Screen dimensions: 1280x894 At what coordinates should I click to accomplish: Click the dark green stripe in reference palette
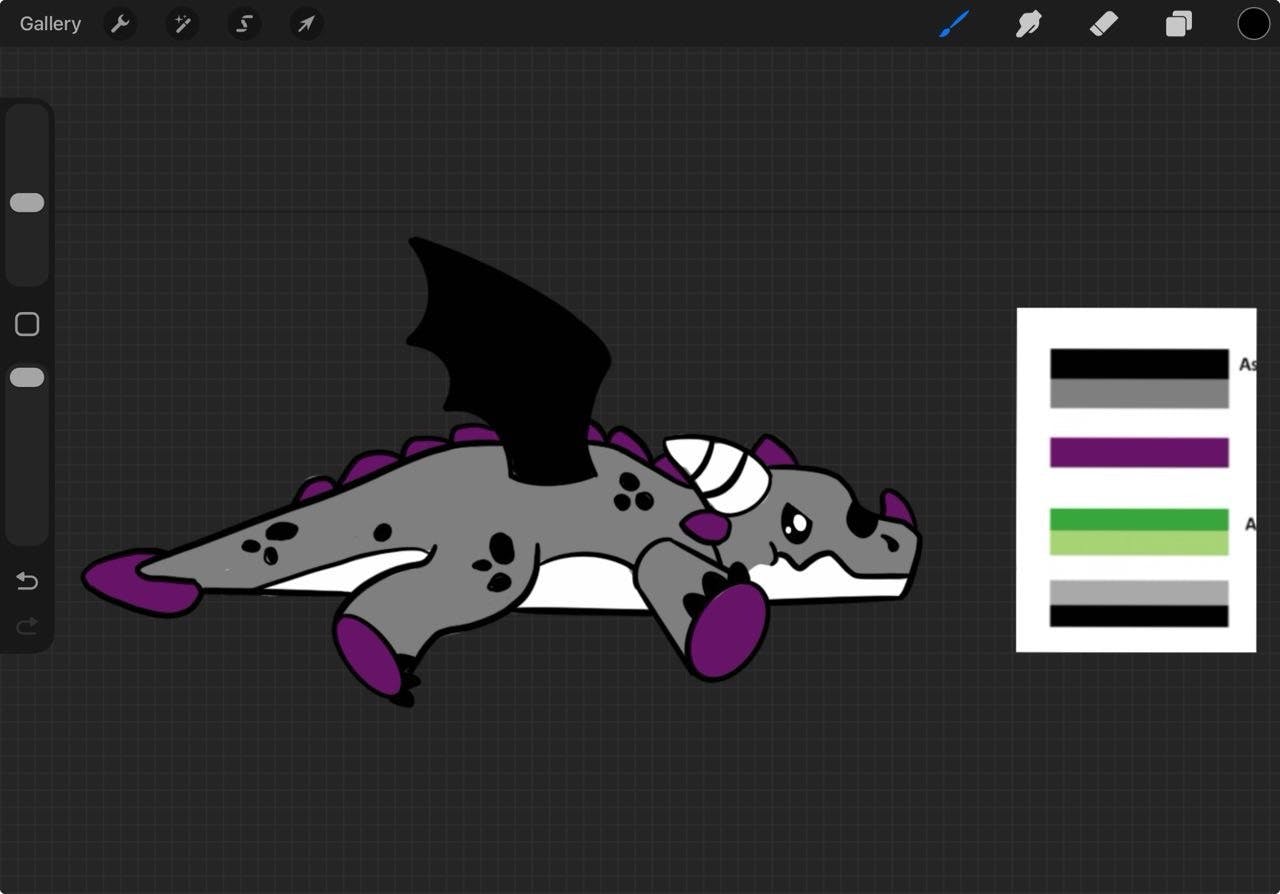point(1138,519)
